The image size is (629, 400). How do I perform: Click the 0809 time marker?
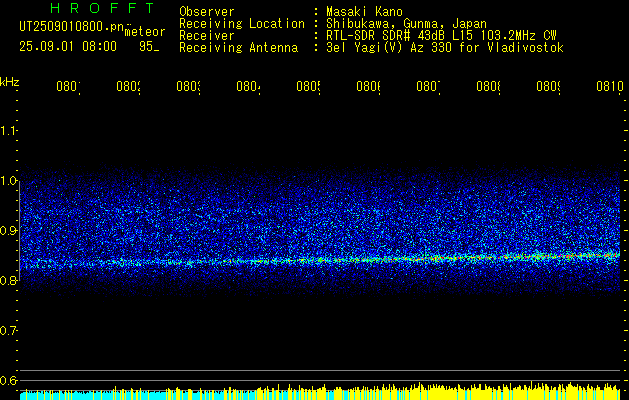(x=548, y=86)
